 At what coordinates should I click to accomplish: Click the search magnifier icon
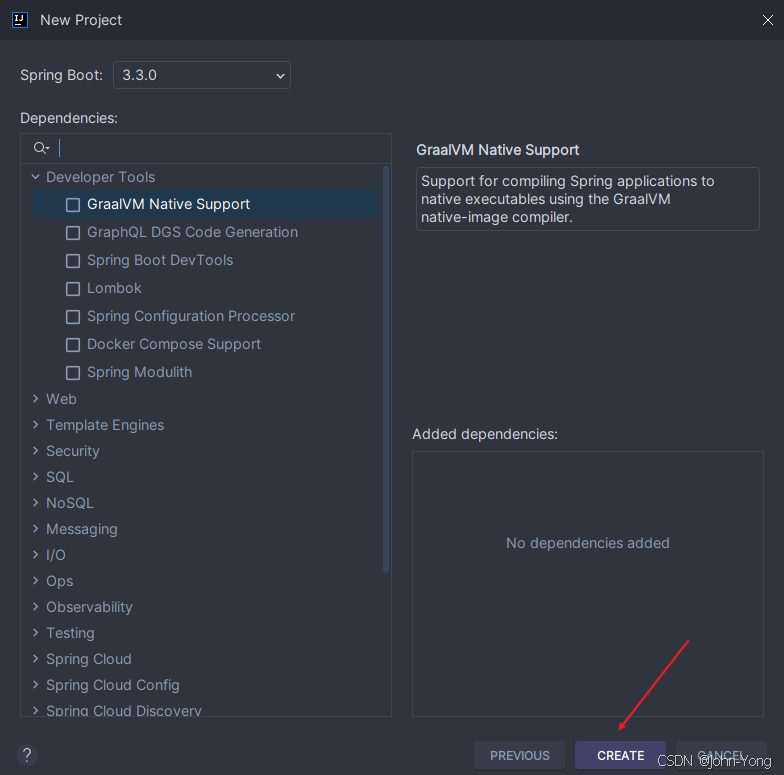click(41, 148)
